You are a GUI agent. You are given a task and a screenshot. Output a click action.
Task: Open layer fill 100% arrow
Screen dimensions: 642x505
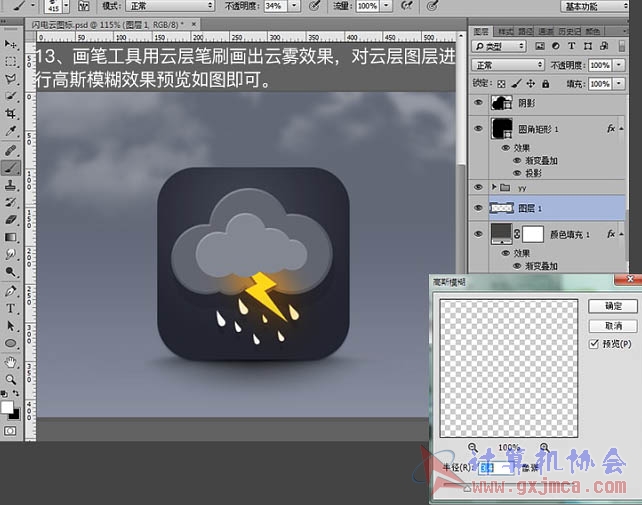pos(619,84)
